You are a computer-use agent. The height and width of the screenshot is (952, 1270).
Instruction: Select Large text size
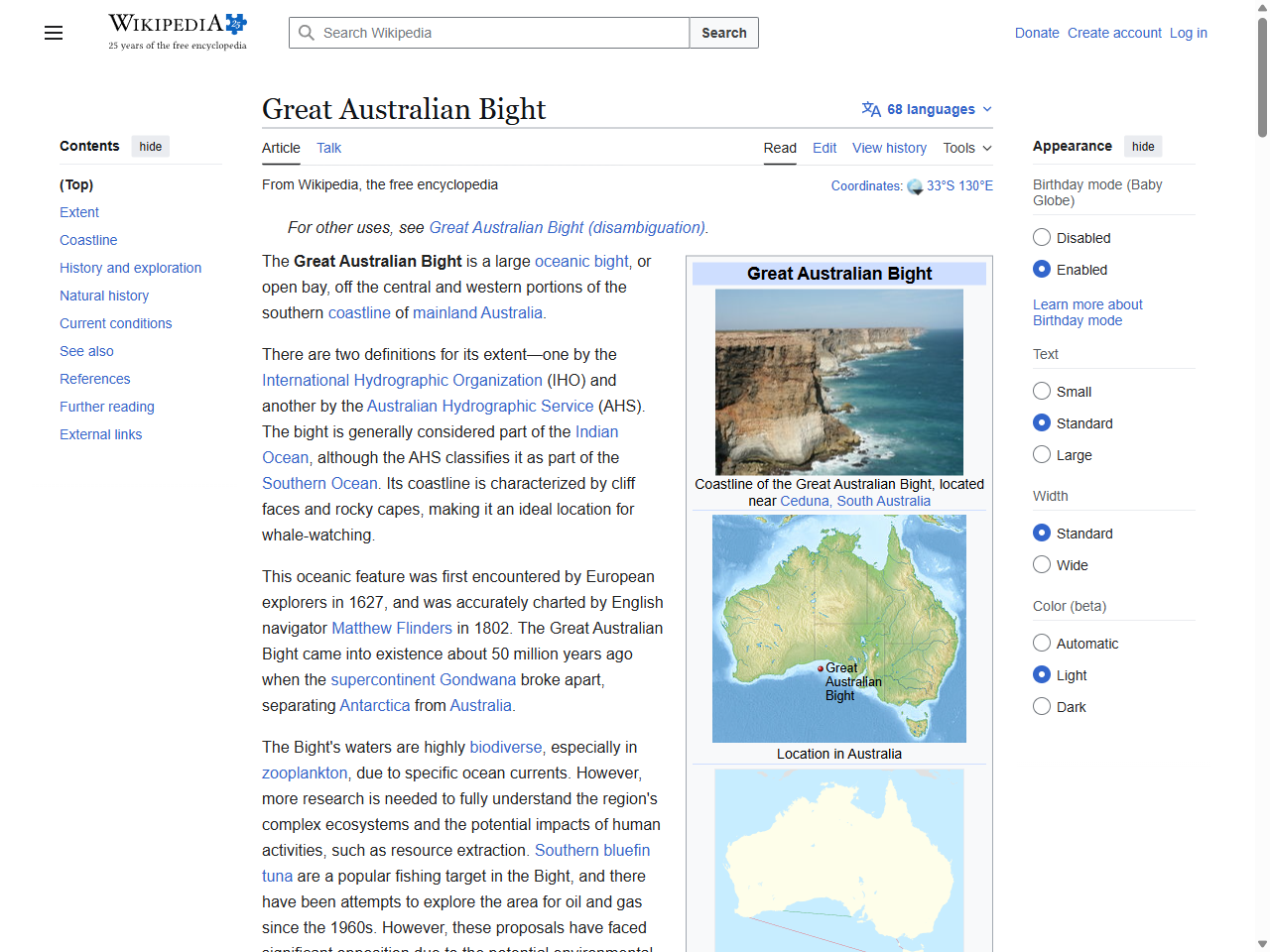[1042, 454]
